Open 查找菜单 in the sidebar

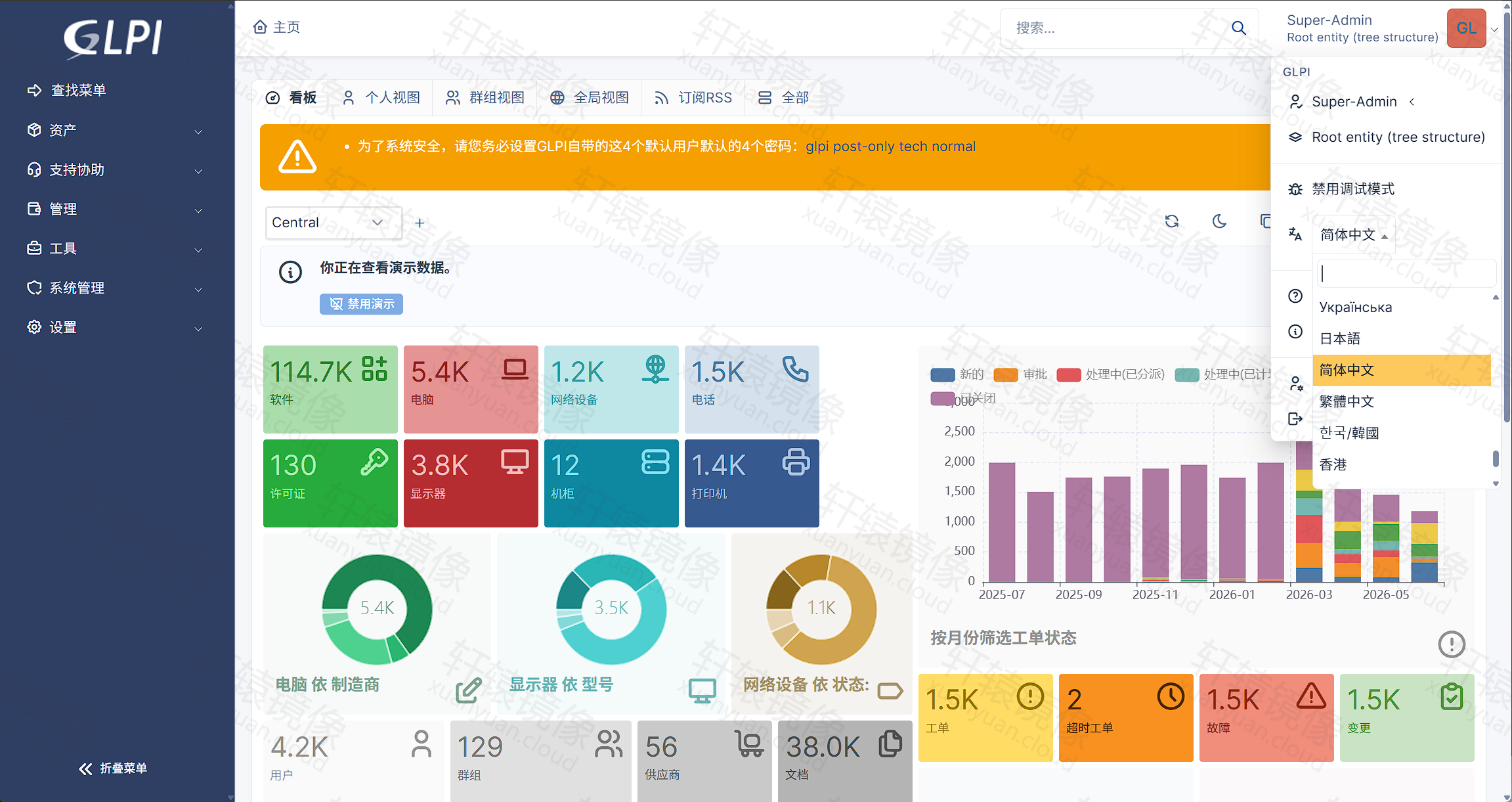117,91
